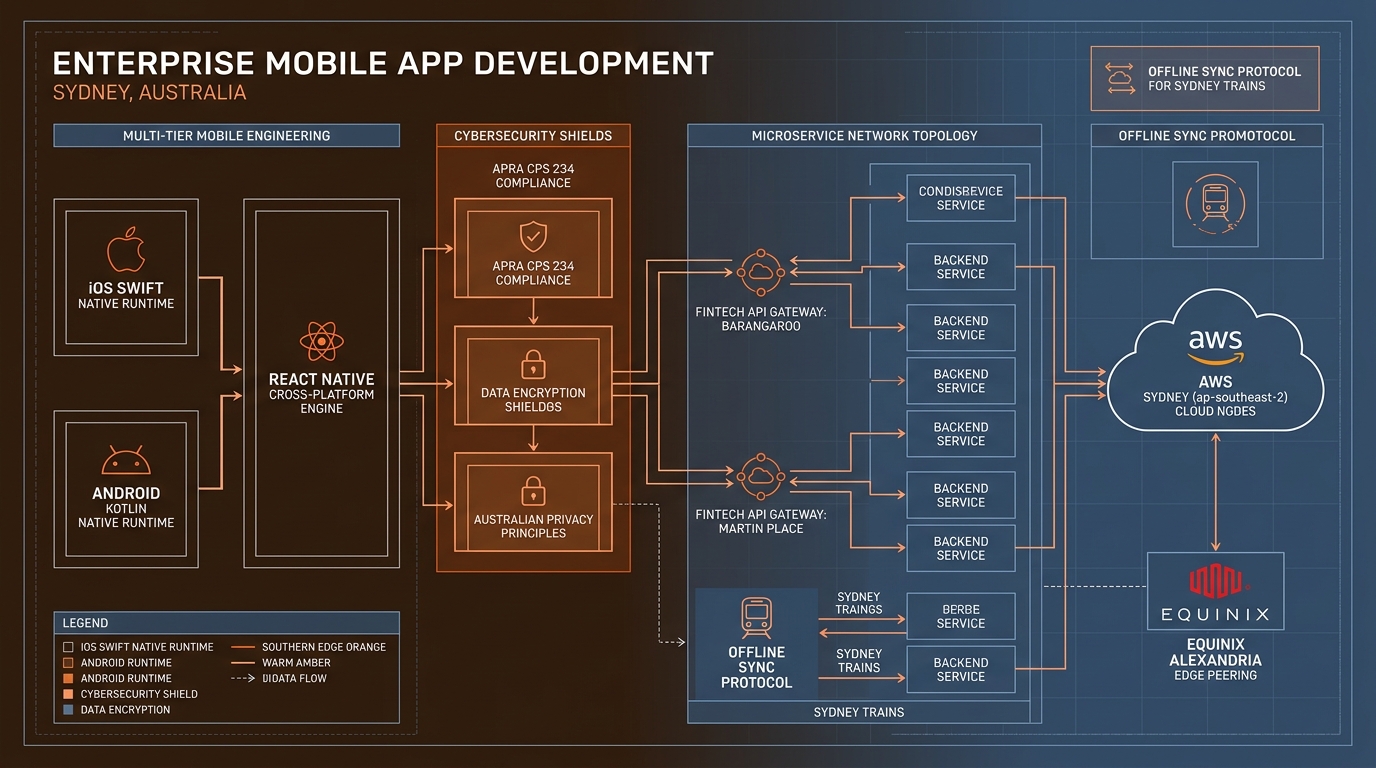The width and height of the screenshot is (1376, 768).
Task: Click the Condisrevice Service box
Action: coord(961,198)
